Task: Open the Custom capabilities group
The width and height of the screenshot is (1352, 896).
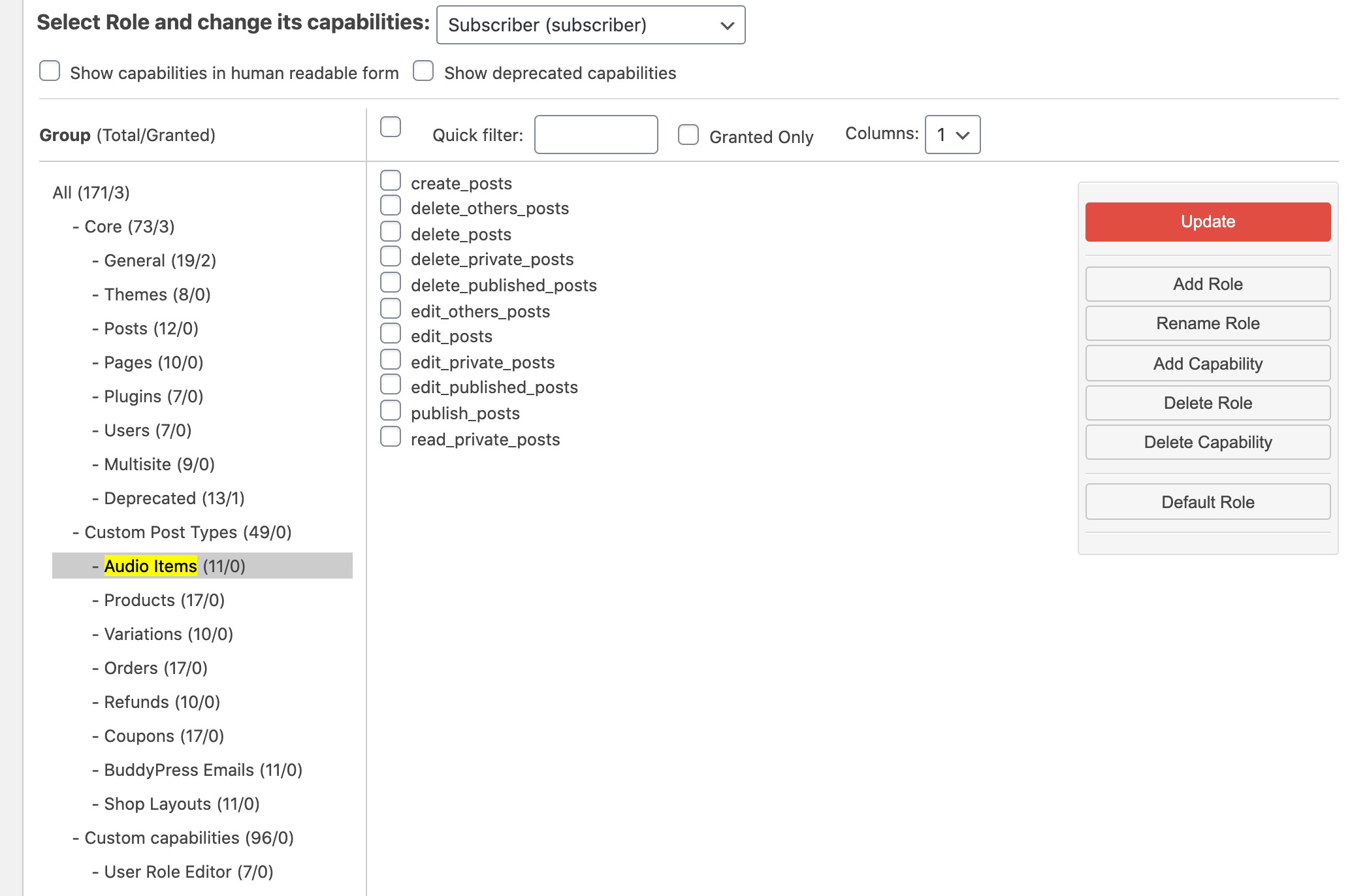Action: [189, 838]
